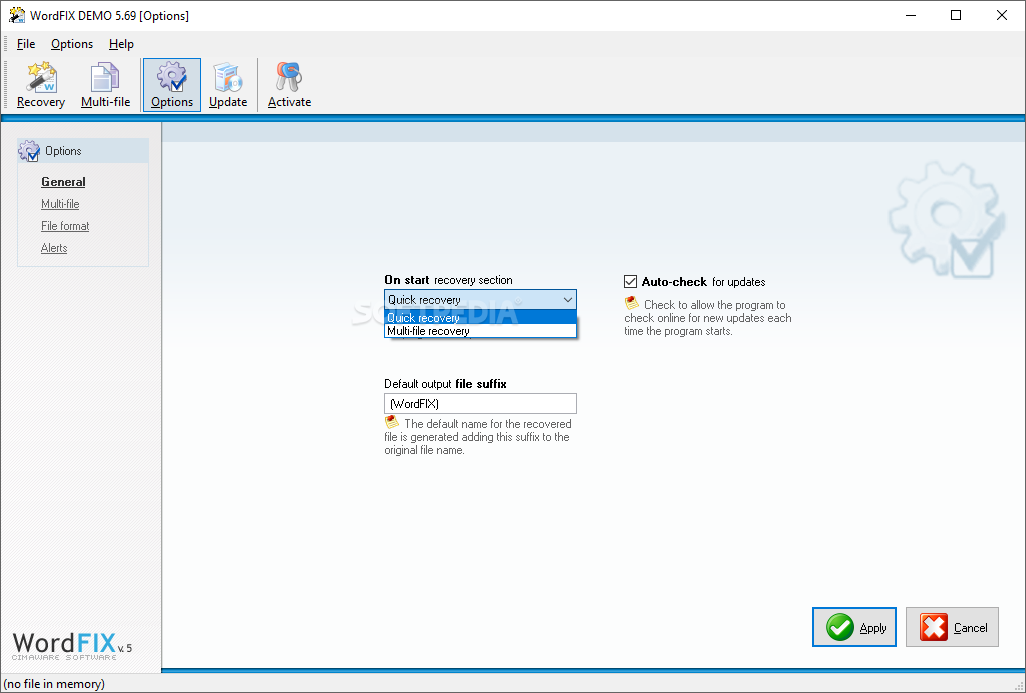Viewport: 1026px width, 693px height.
Task: Select the Options toolbar button
Action: point(172,85)
